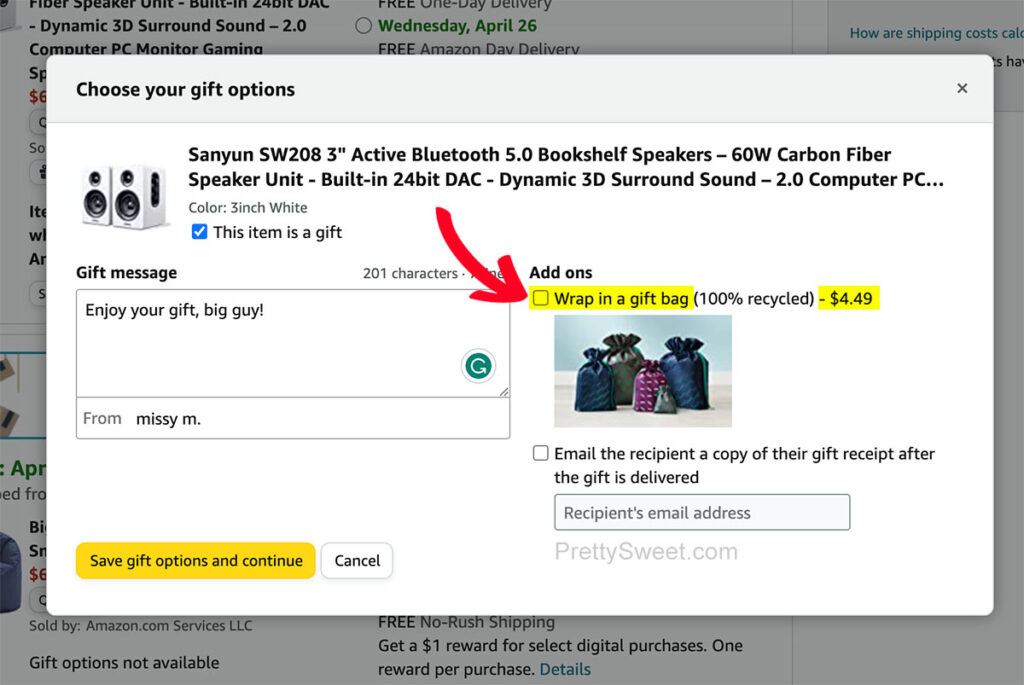This screenshot has width=1024, height=685.
Task: Open 'How are shipping costs calculated' link
Action: (x=936, y=33)
